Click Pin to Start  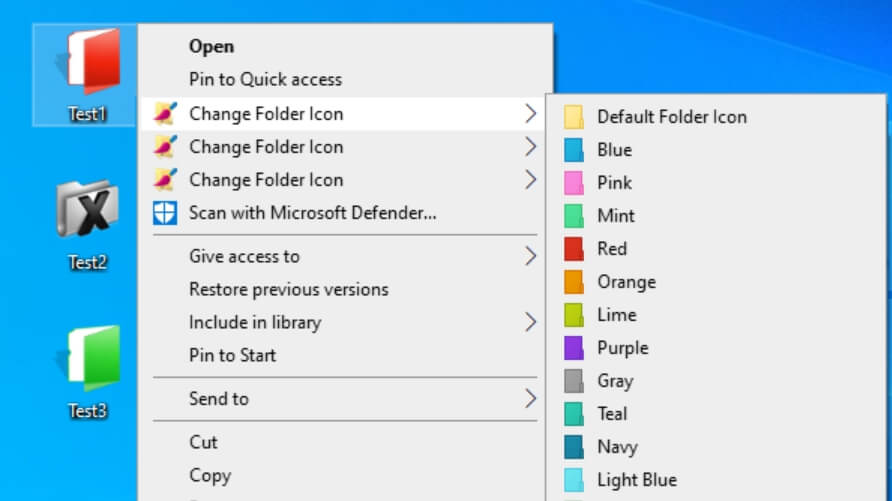(232, 356)
